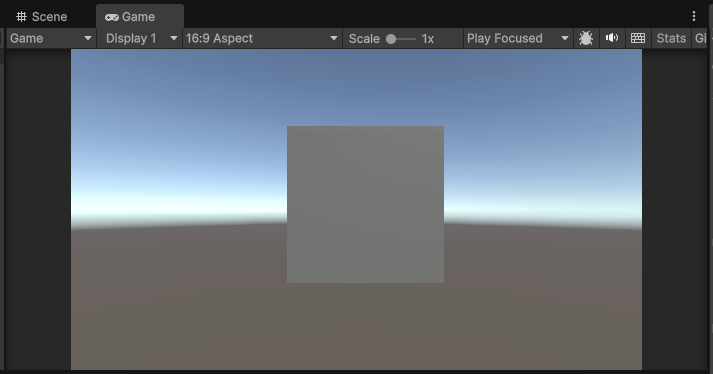Click the Scale slider handle
The height and width of the screenshot is (374, 713).
(391, 39)
